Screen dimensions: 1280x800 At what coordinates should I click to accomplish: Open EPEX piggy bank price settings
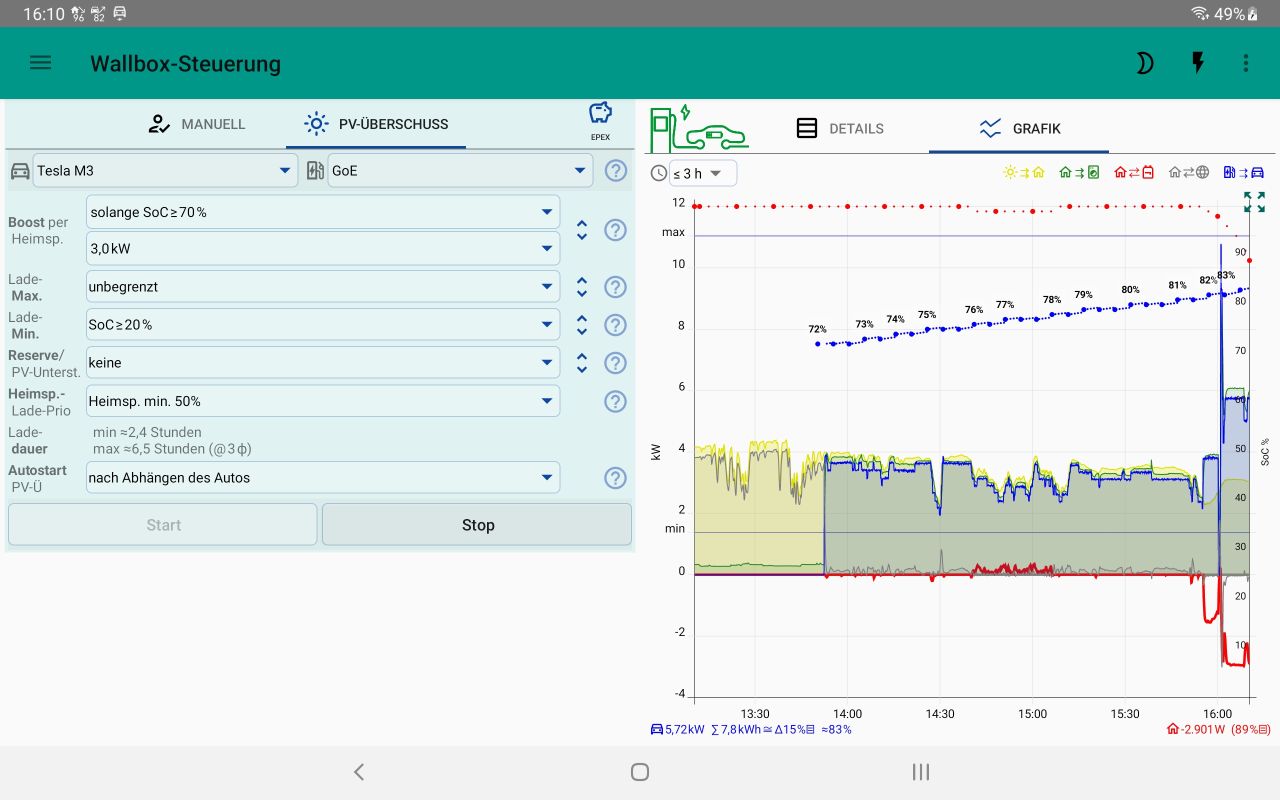pos(600,122)
